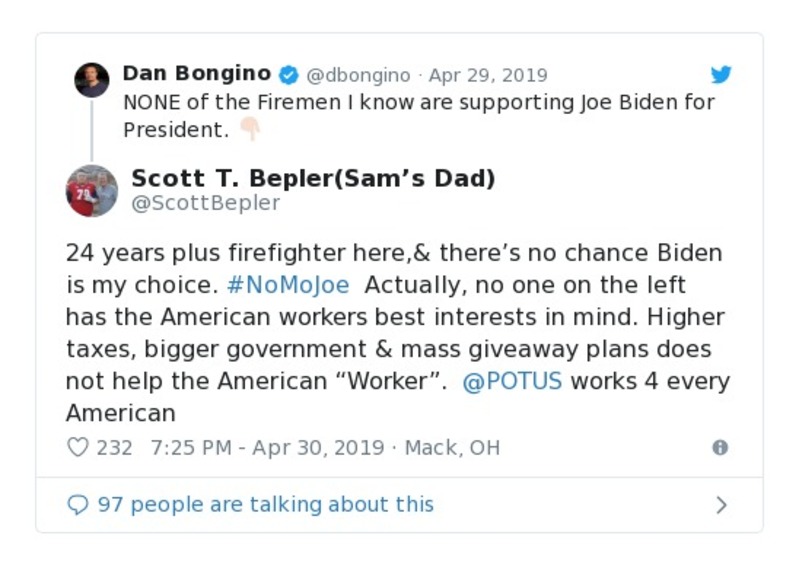Viewport: 799px width, 583px height.
Task: Select the Scott T. Bepler(Sam's Dad) name
Action: click(x=313, y=179)
